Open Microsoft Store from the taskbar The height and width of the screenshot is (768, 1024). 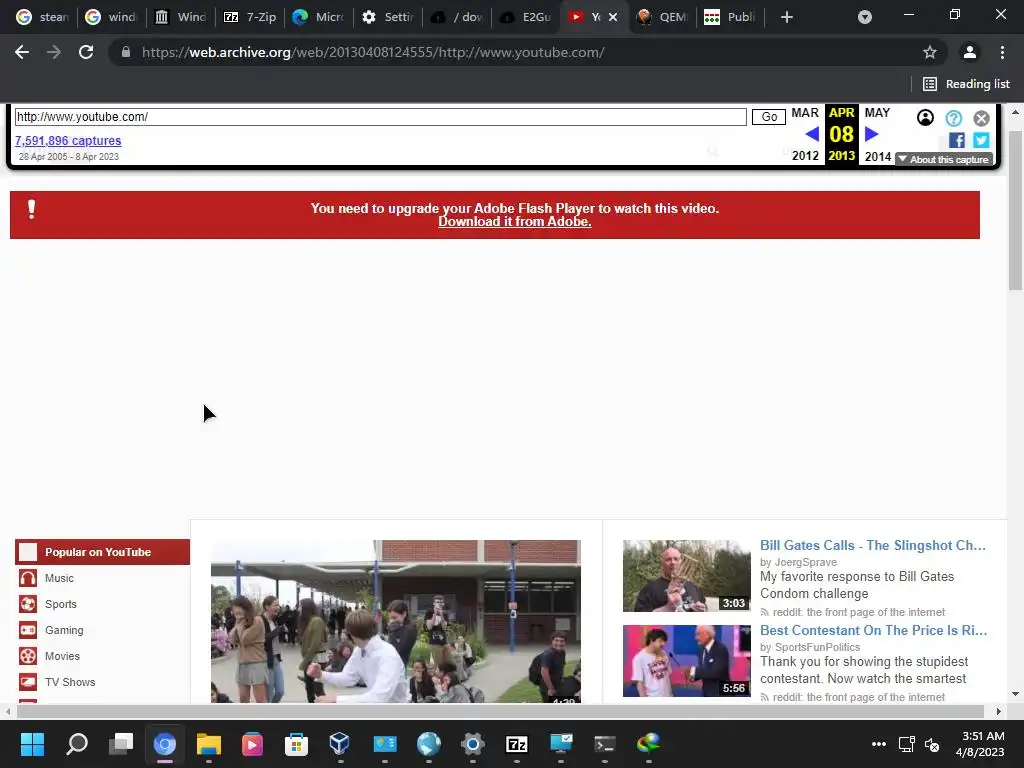point(296,744)
